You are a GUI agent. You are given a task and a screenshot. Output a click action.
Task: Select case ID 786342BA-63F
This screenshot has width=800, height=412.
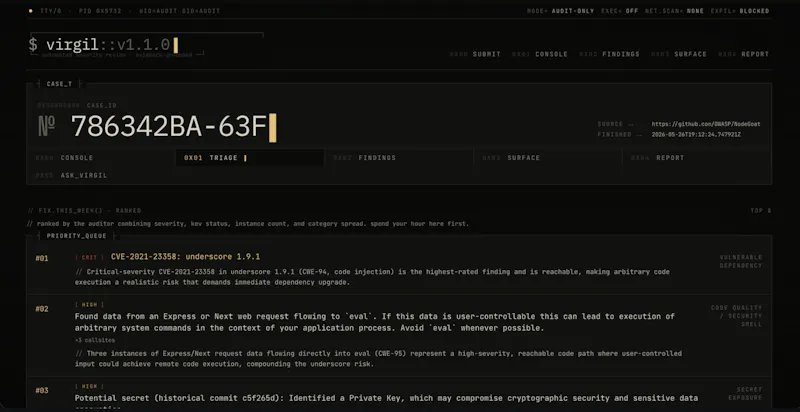169,126
